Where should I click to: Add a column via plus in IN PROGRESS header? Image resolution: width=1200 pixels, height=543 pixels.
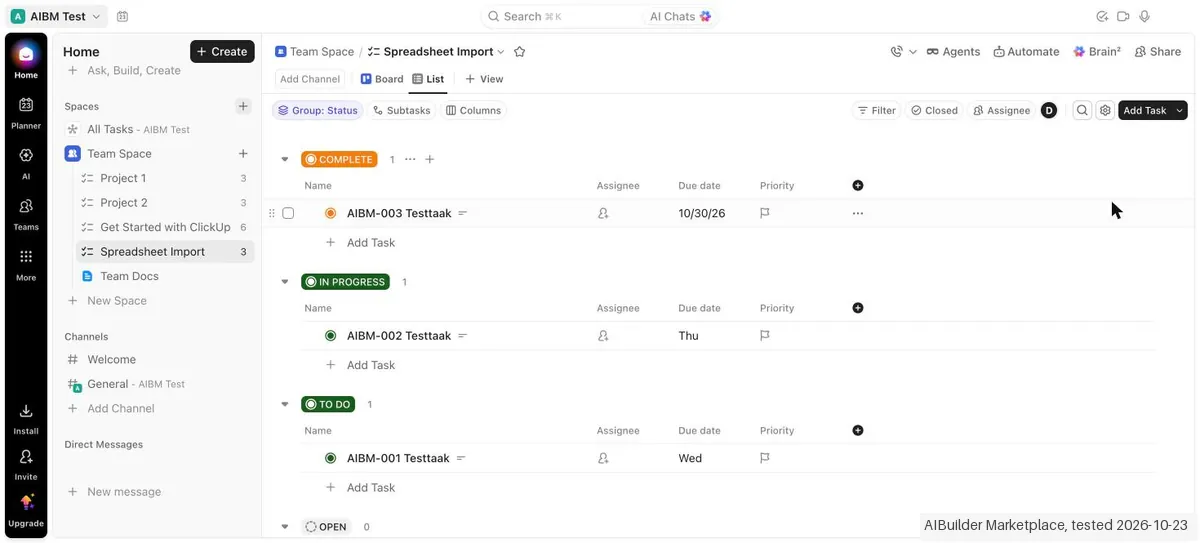[x=858, y=308]
